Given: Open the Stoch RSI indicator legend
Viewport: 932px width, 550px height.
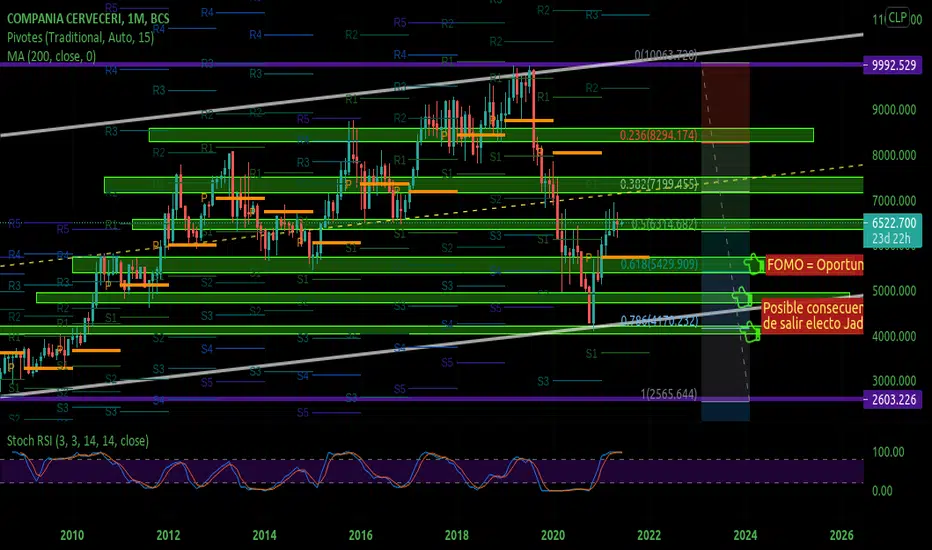Looking at the screenshot, I should coord(78,441).
